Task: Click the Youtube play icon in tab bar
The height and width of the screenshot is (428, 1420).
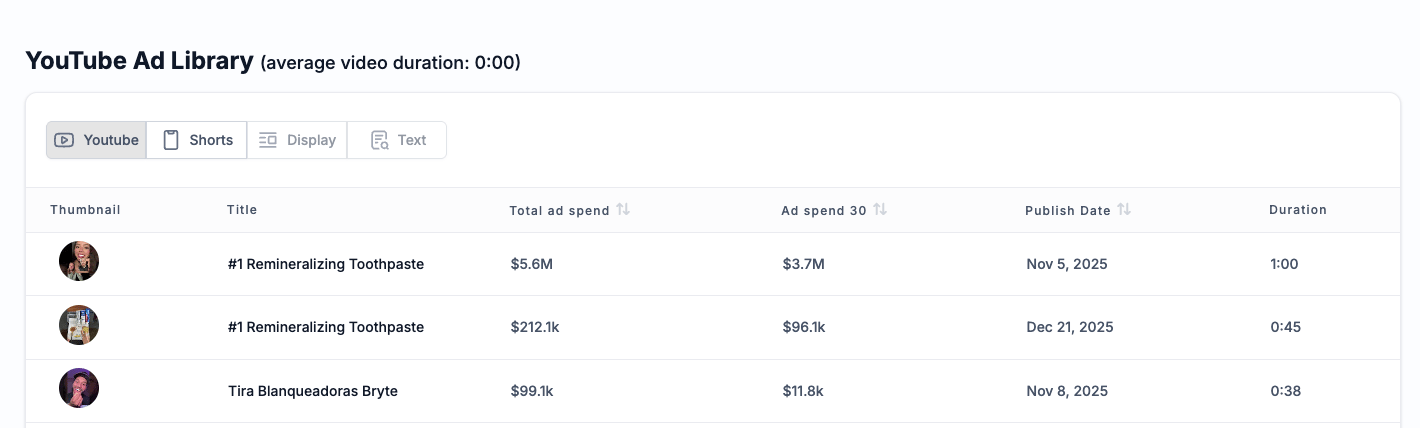Action: (x=64, y=140)
